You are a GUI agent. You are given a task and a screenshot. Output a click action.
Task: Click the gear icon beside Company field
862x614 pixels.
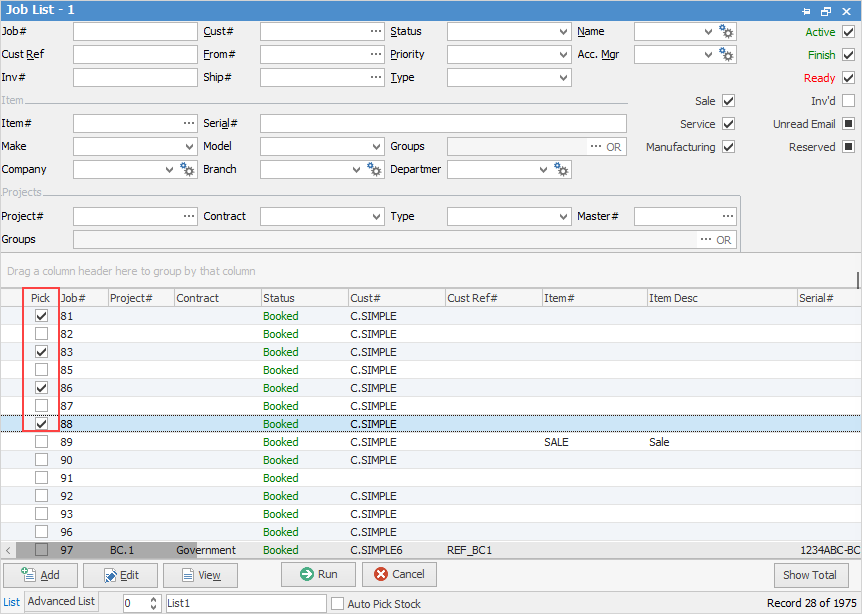tap(187, 170)
